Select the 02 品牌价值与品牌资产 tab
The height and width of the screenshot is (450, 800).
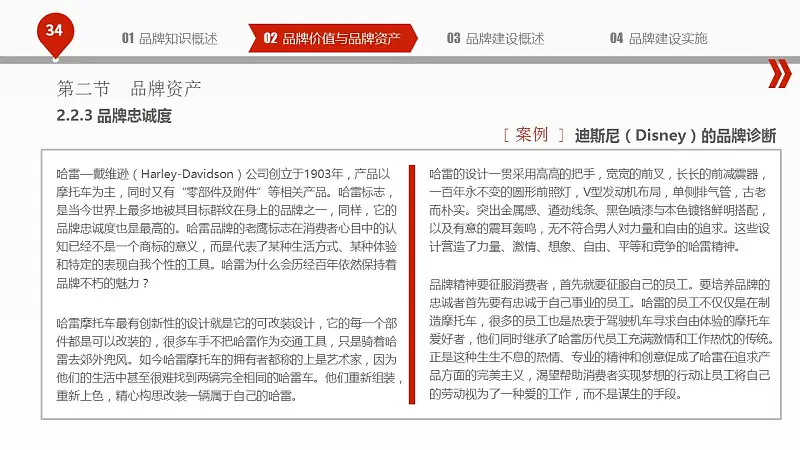tap(333, 38)
